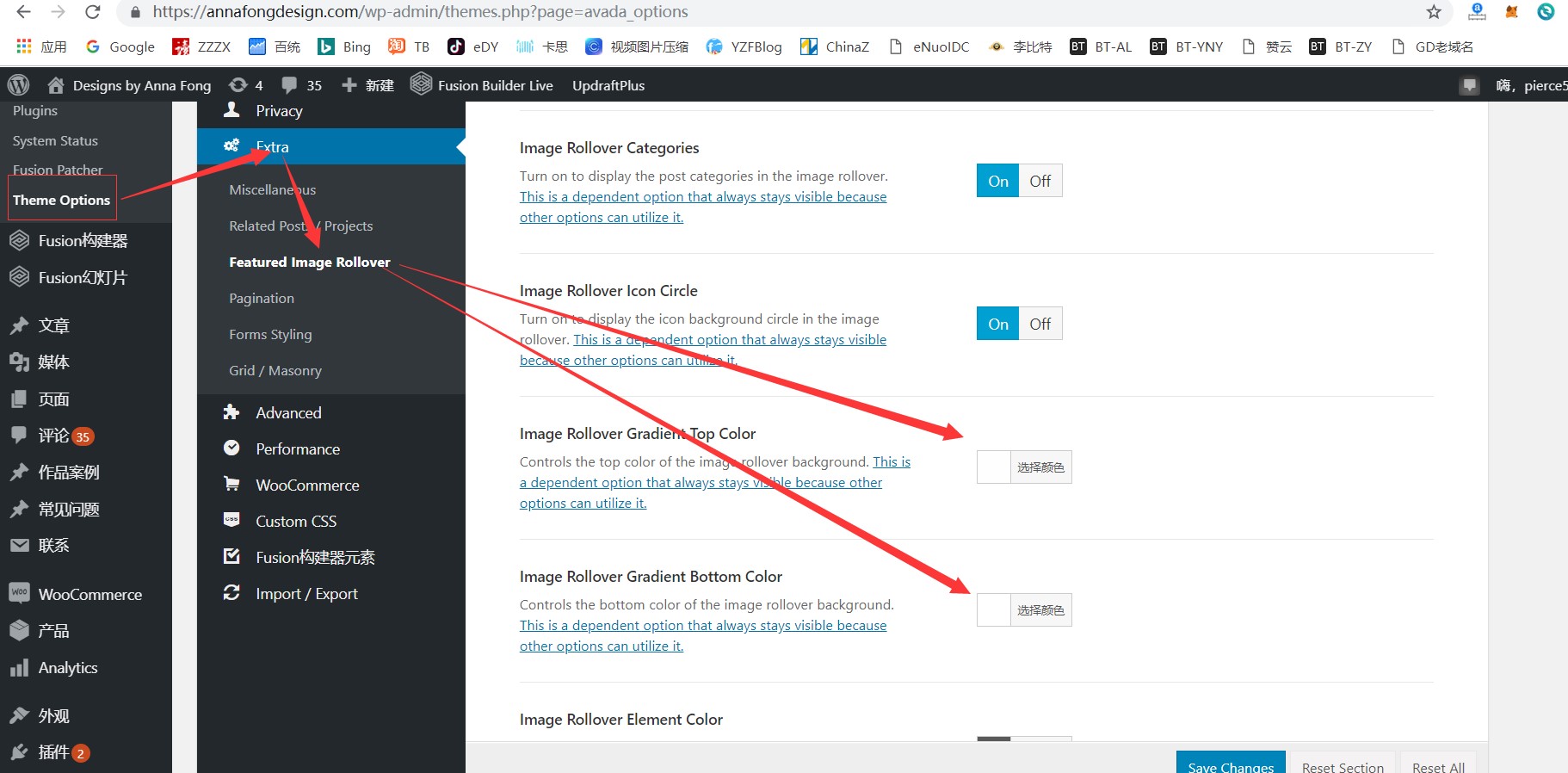Expand the WooCommerce theme options section
The image size is (1568, 773).
(x=307, y=485)
